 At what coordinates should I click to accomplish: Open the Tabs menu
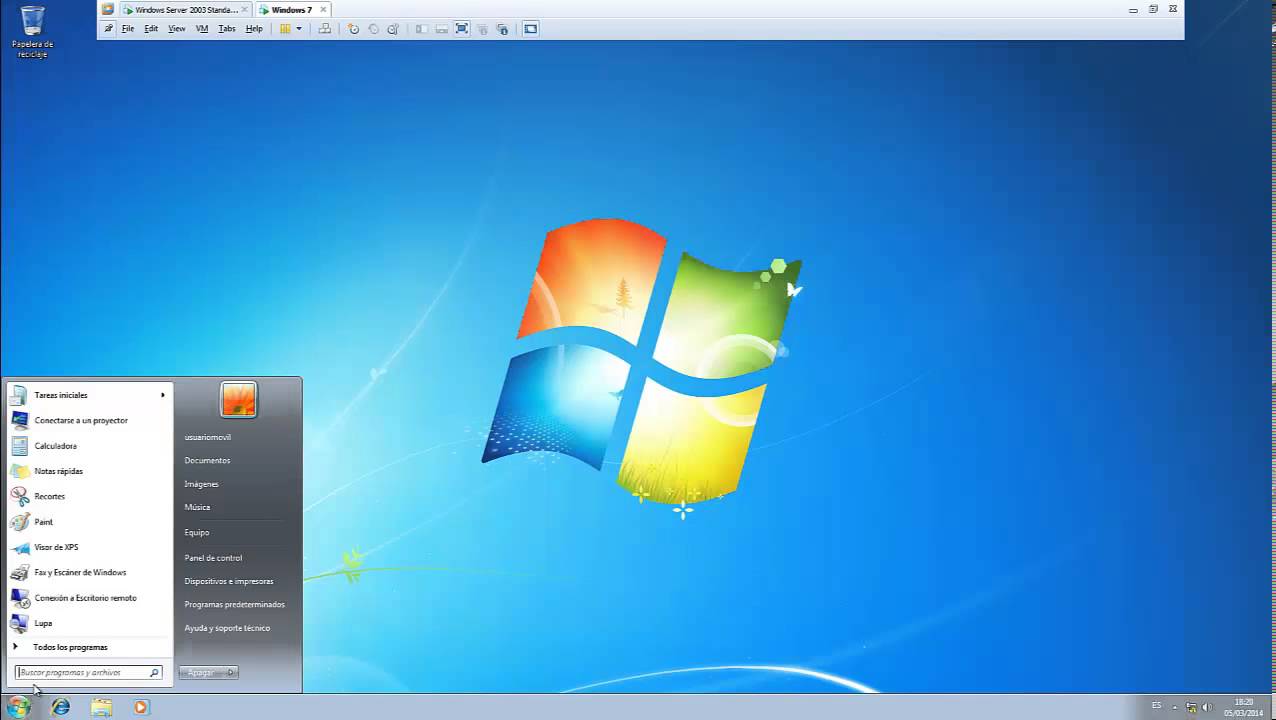point(227,29)
